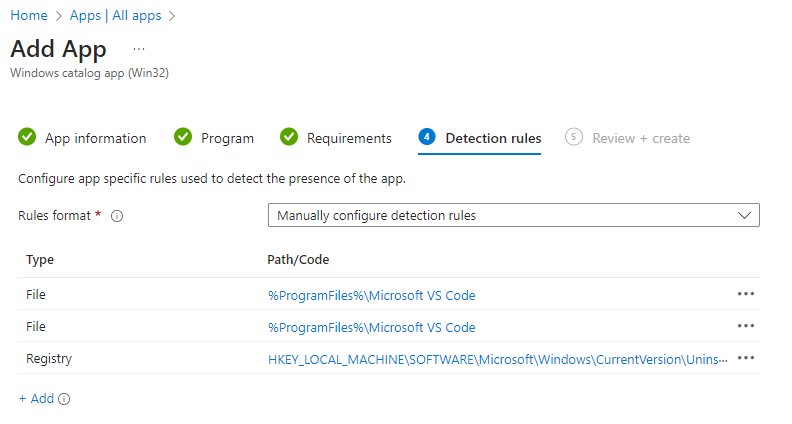792x424 pixels.
Task: Go to the Home breadcrumb link
Action: (x=27, y=16)
